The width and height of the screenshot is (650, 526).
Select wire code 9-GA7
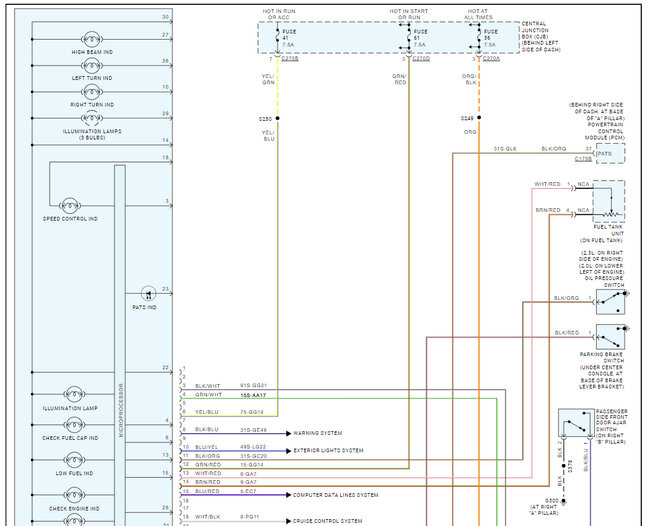248,482
